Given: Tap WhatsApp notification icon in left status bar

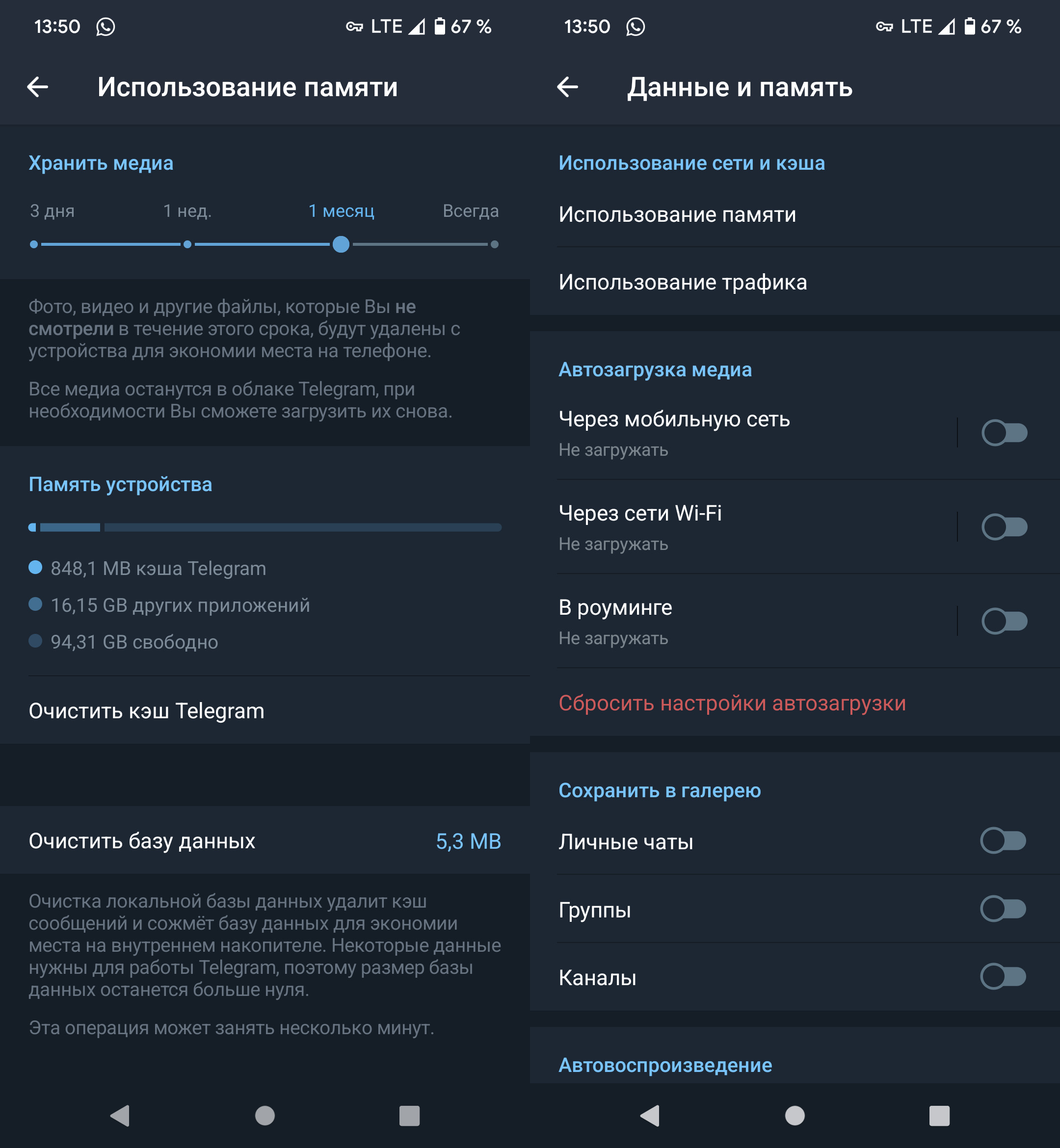Looking at the screenshot, I should 106,26.
